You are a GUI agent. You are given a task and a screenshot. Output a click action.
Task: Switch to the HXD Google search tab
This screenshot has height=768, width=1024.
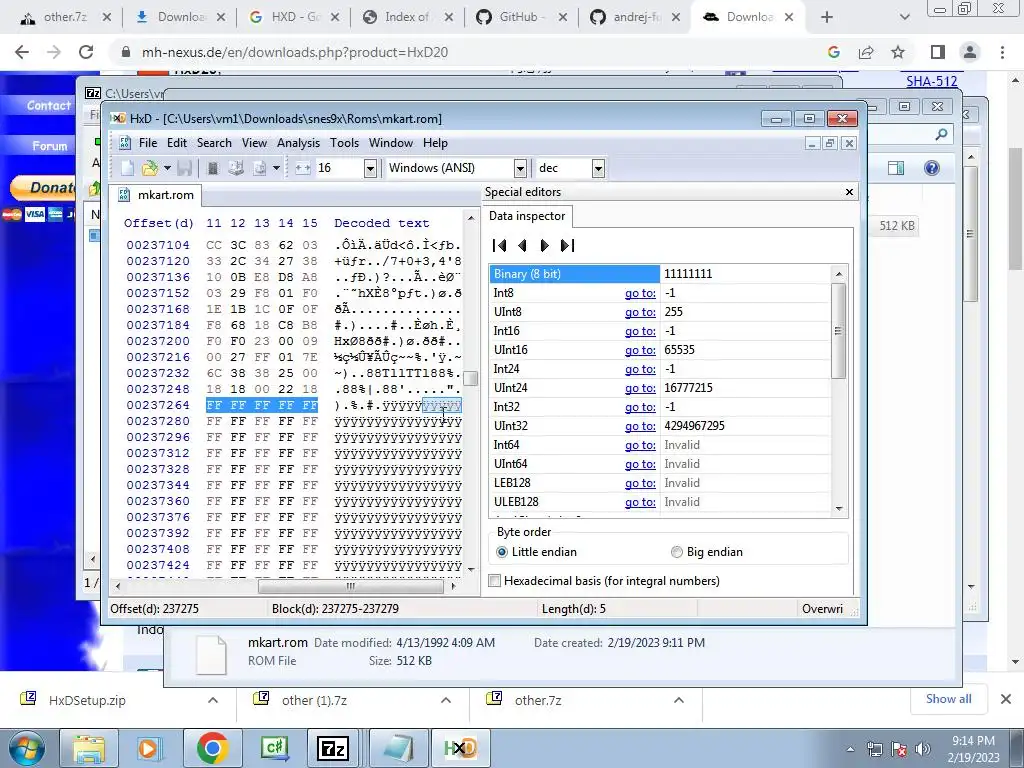point(294,17)
